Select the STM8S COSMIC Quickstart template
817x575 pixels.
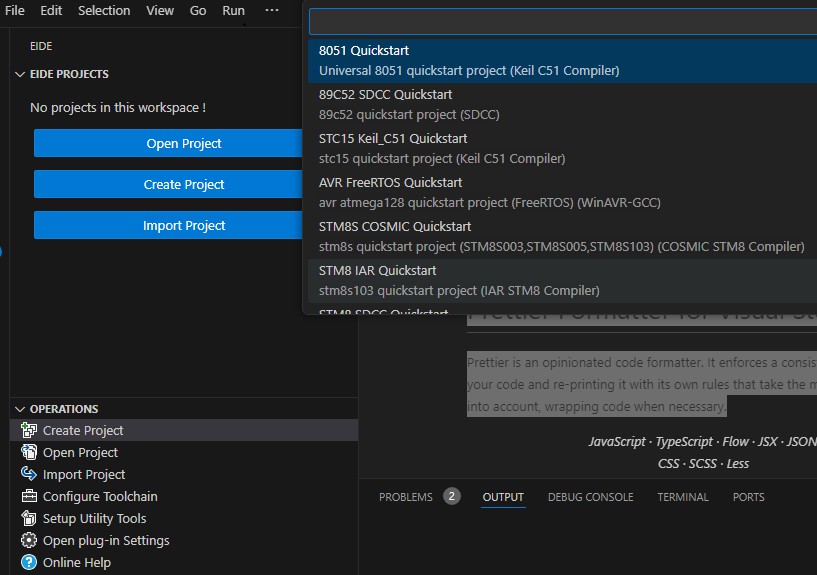pyautogui.click(x=562, y=236)
